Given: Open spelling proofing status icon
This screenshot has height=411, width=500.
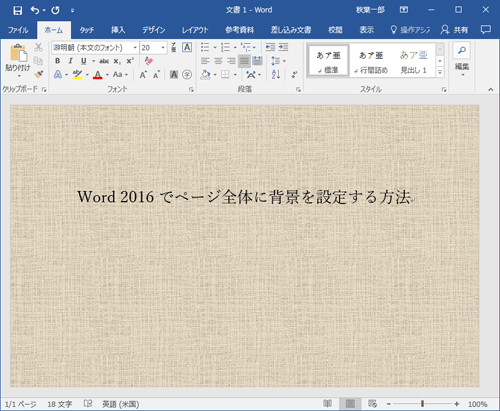Looking at the screenshot, I should pyautogui.click(x=88, y=404).
